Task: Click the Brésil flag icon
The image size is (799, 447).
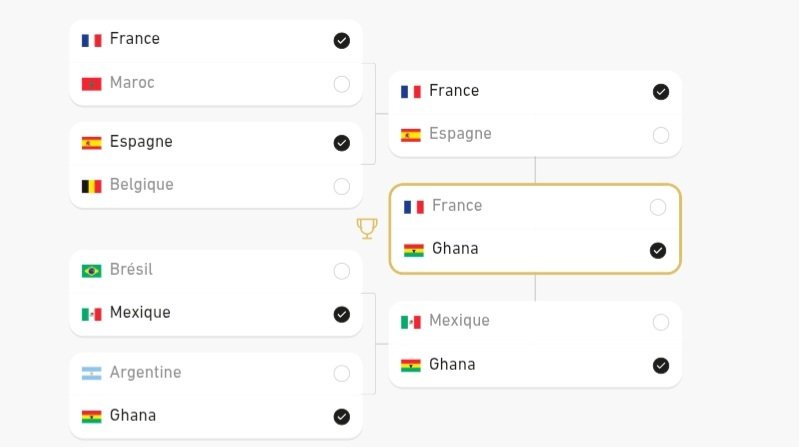Action: (x=92, y=271)
